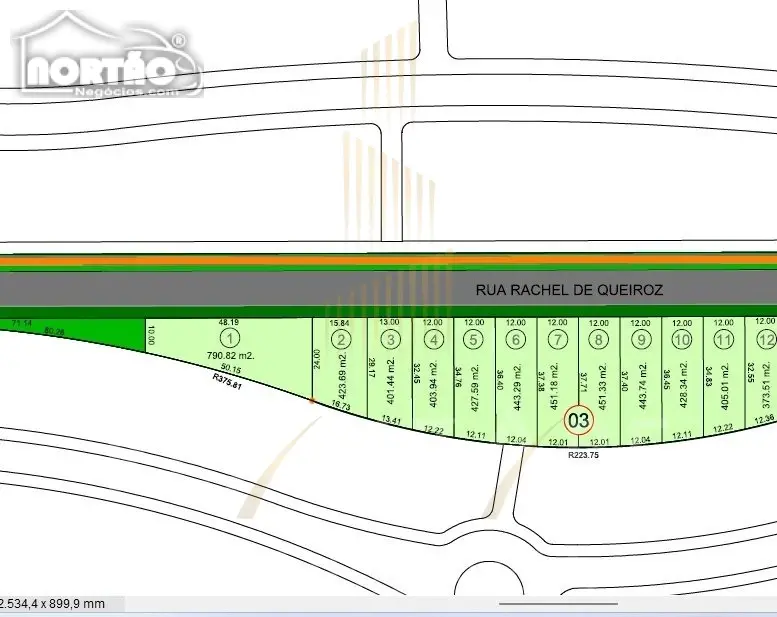Select circled lot number 11
The image size is (777, 617).
pos(723,340)
